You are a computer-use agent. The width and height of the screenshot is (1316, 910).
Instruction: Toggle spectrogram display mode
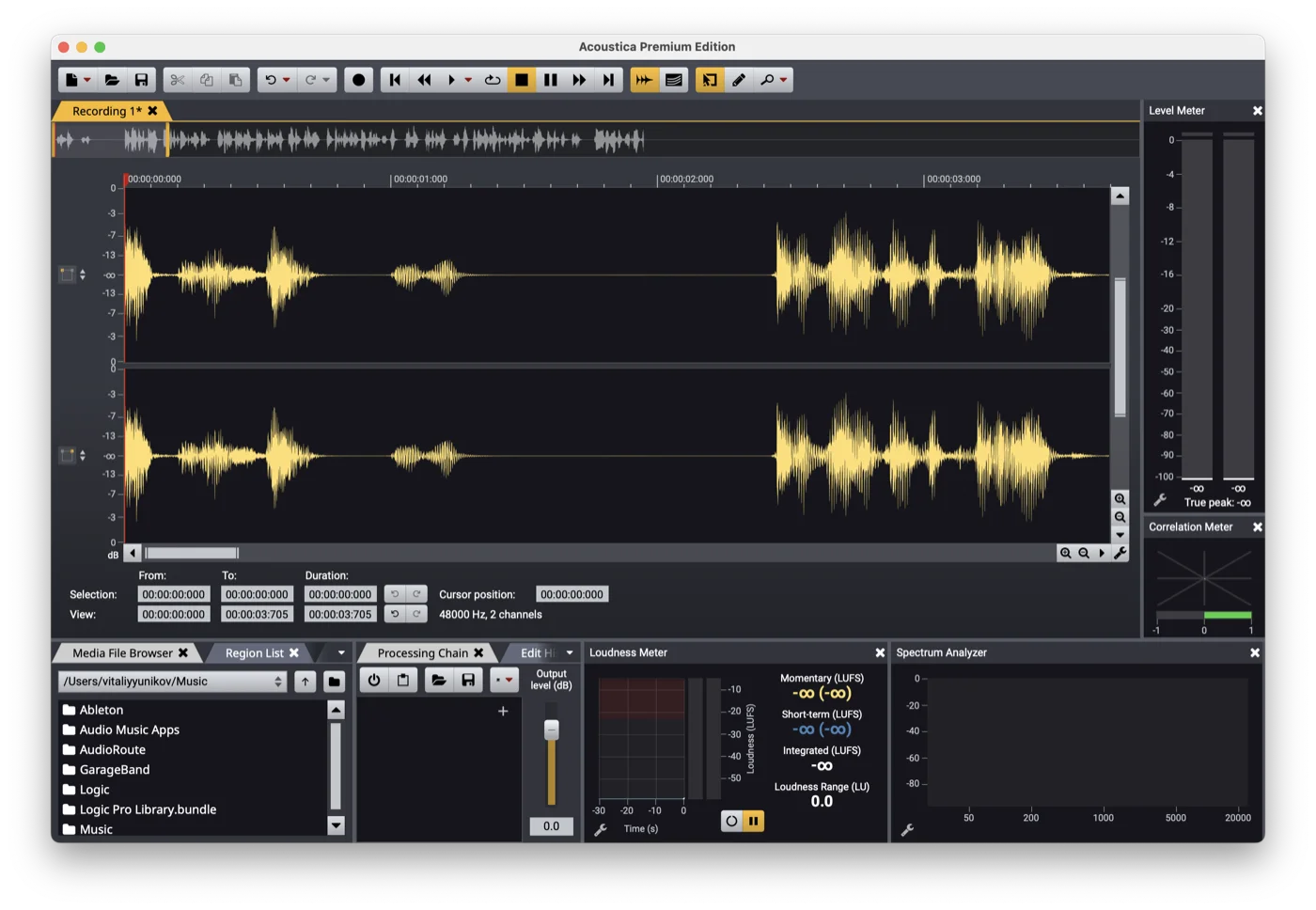tap(674, 80)
